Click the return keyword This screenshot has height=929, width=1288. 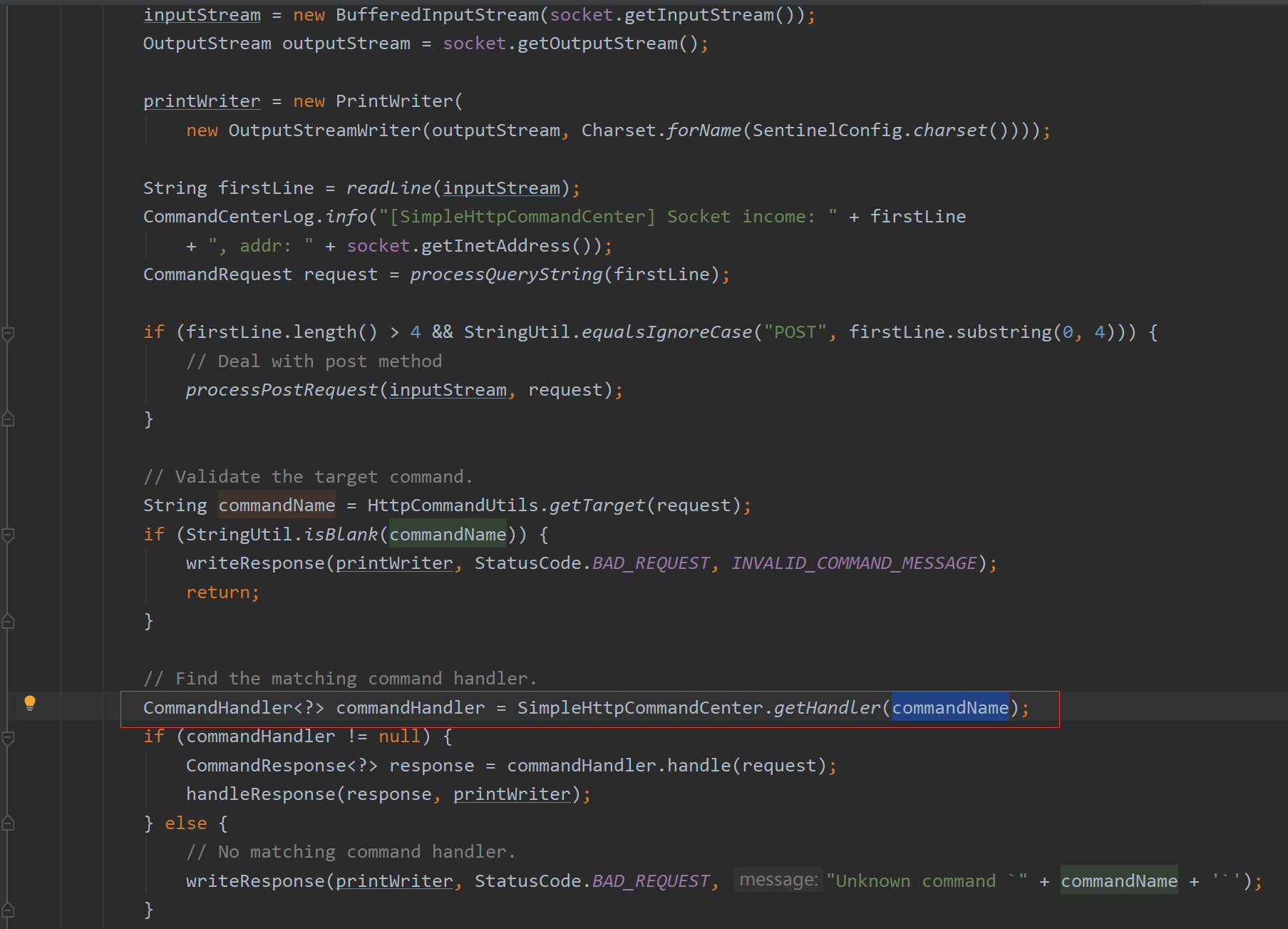[x=218, y=592]
